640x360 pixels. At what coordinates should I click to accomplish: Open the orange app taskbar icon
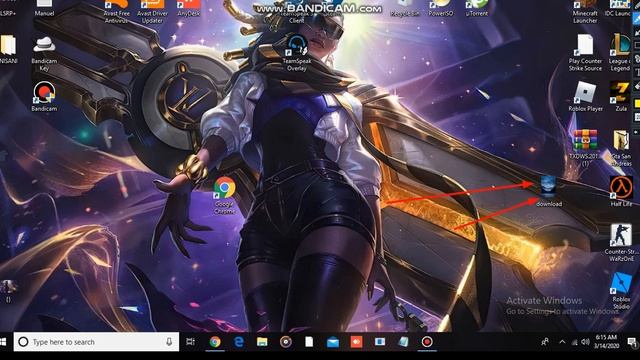coord(356,342)
